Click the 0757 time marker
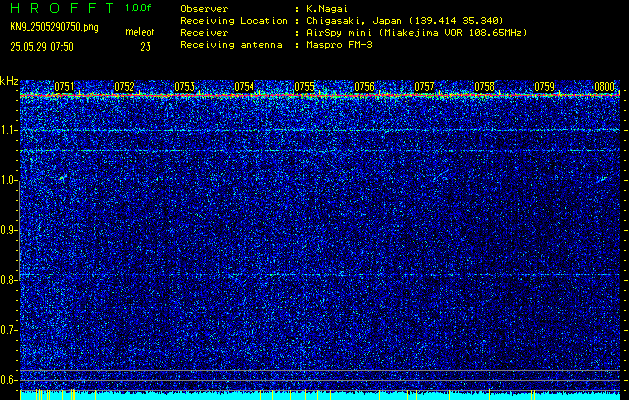This screenshot has height=400, width=629. (424, 87)
